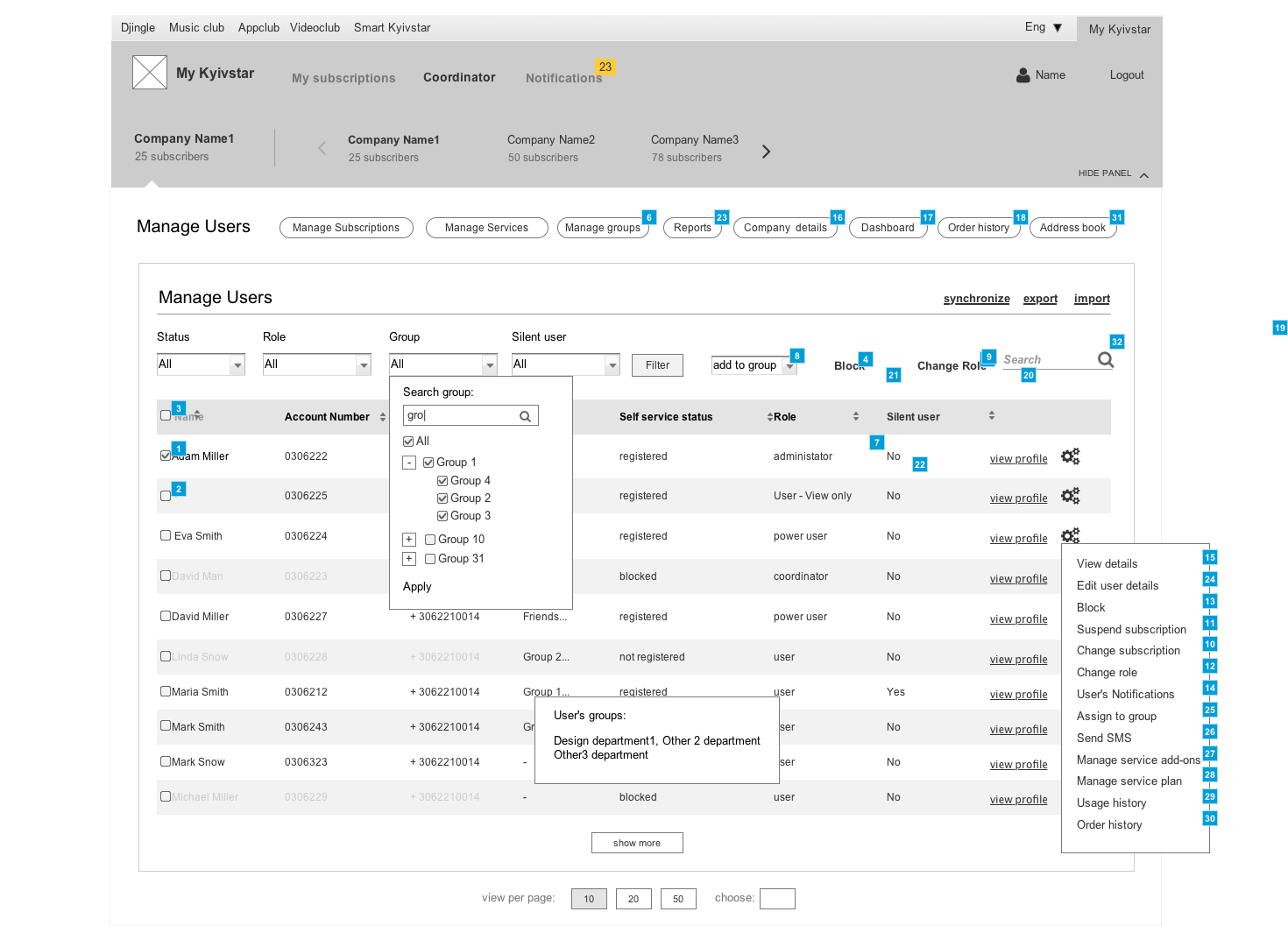The height and width of the screenshot is (926, 1288).
Task: Select the Eva Smith row checkbox
Action: 166,535
